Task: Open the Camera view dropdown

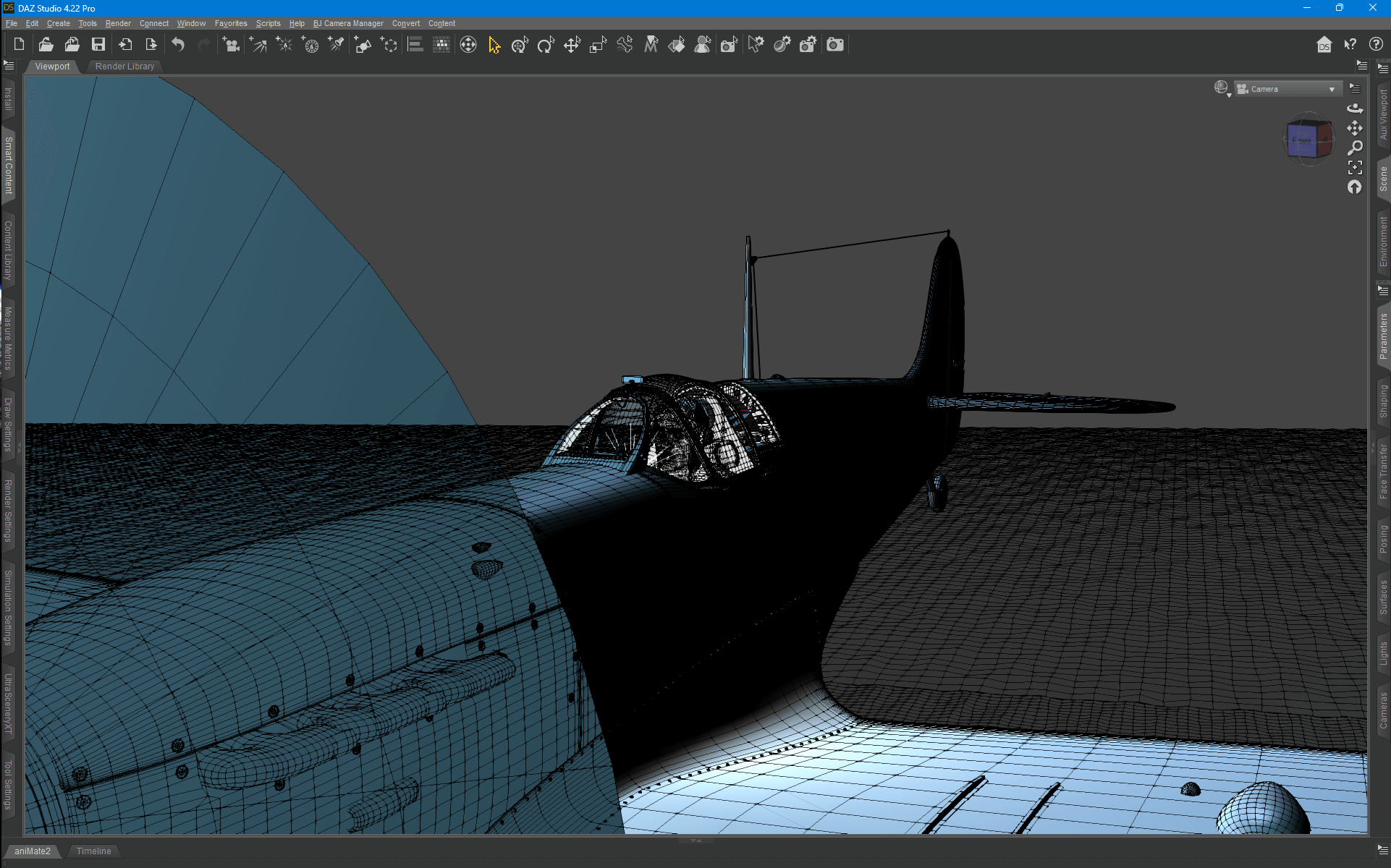Action: [x=1288, y=89]
